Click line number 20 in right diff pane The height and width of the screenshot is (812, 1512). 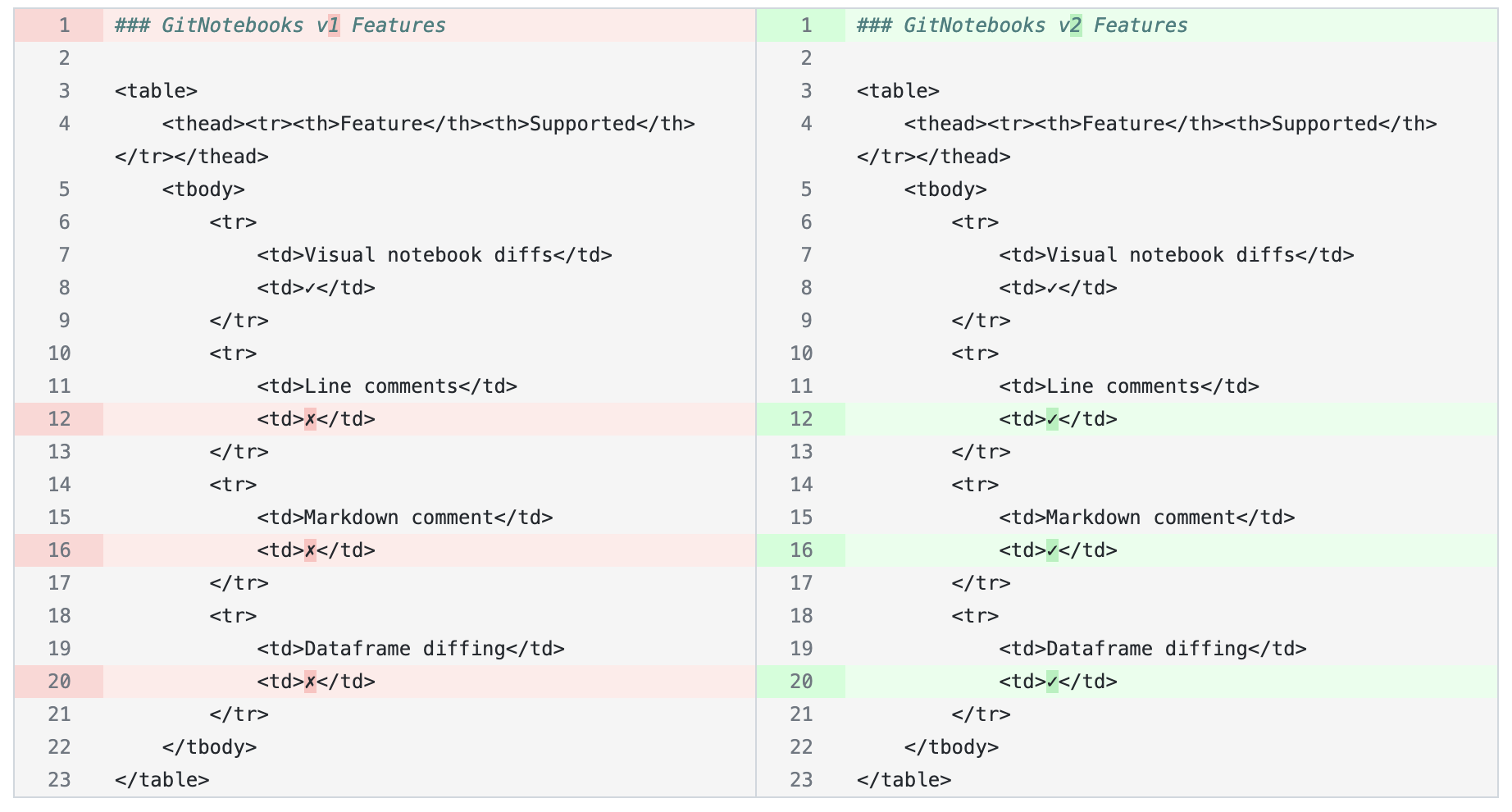point(801,682)
